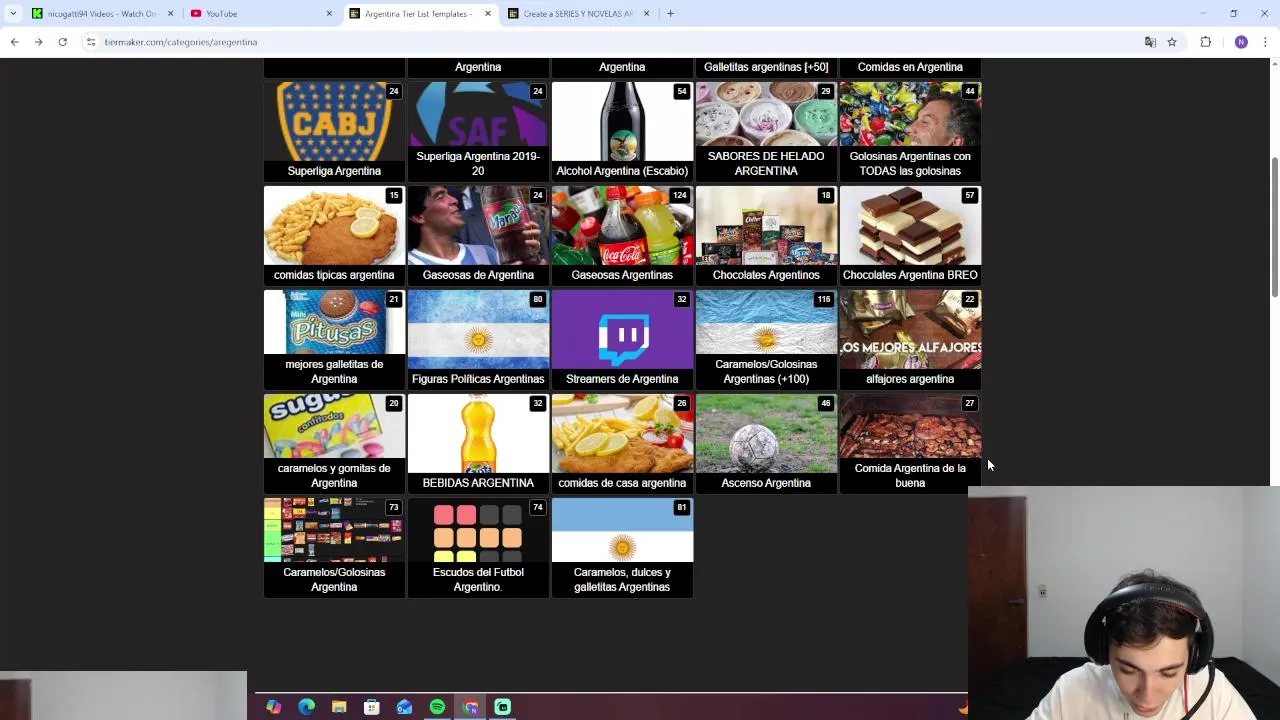
Task: Open the Chrome profile avatar
Action: coord(1241,42)
